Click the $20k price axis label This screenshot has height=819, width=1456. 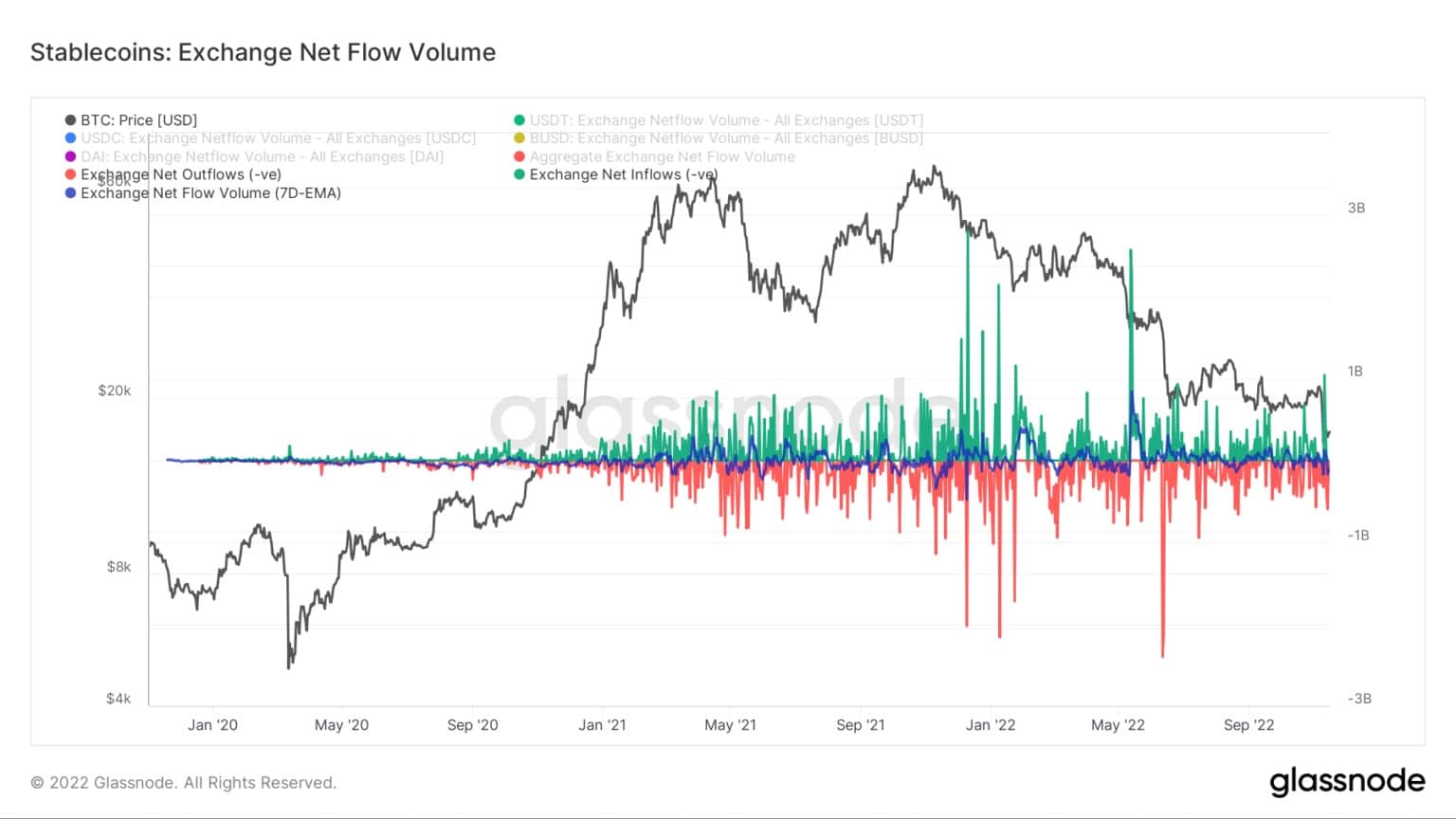(115, 391)
